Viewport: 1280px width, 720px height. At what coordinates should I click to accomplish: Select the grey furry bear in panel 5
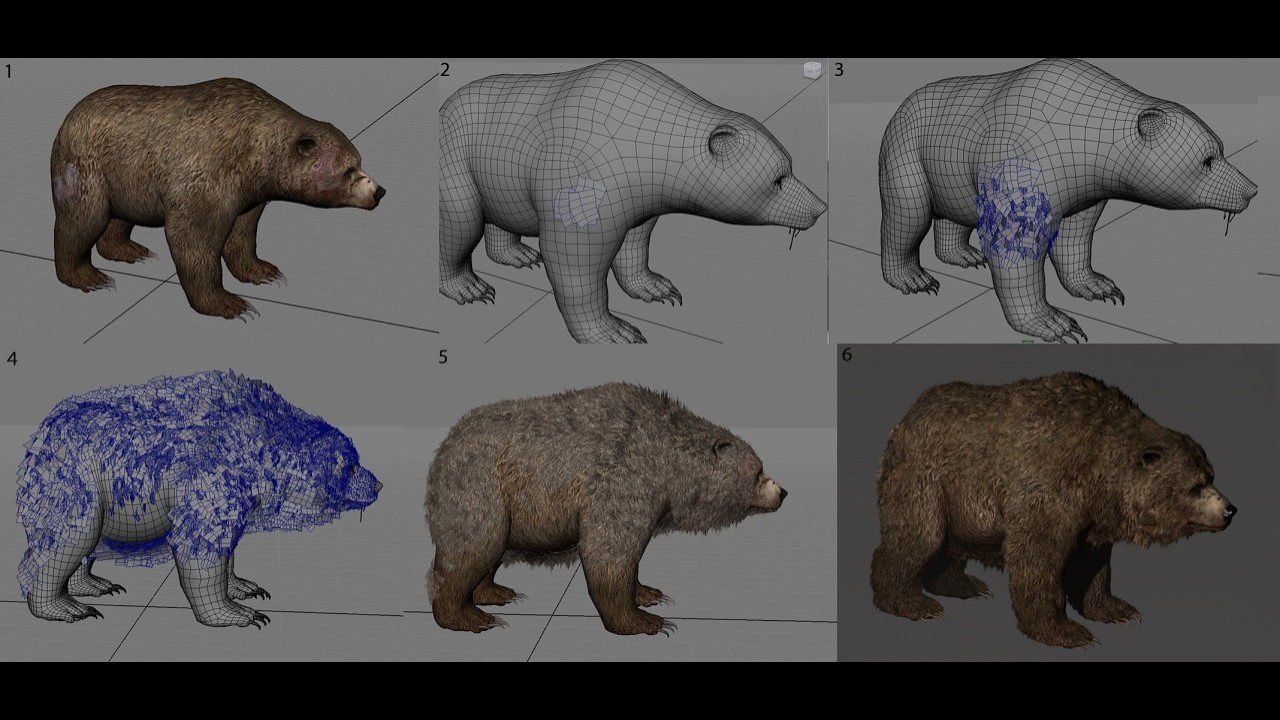pos(605,507)
